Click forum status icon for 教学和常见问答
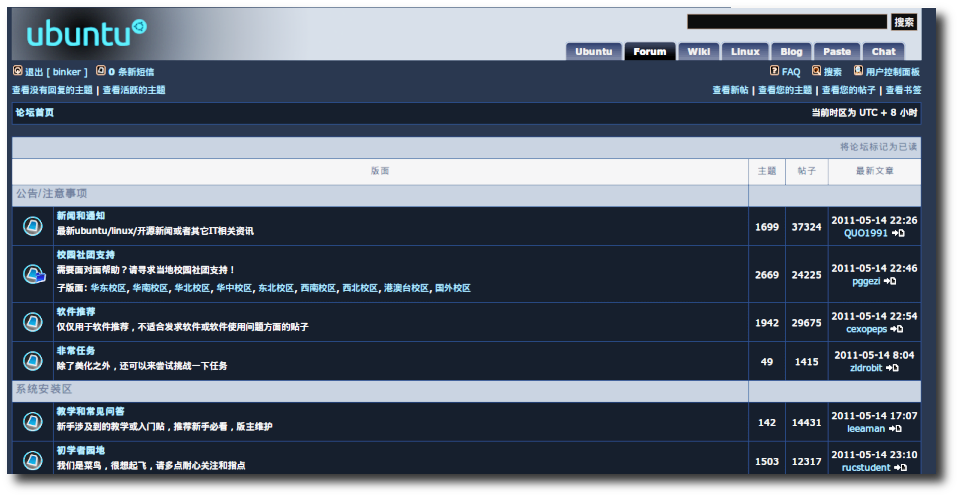This screenshot has height=497, width=959. (x=33, y=421)
